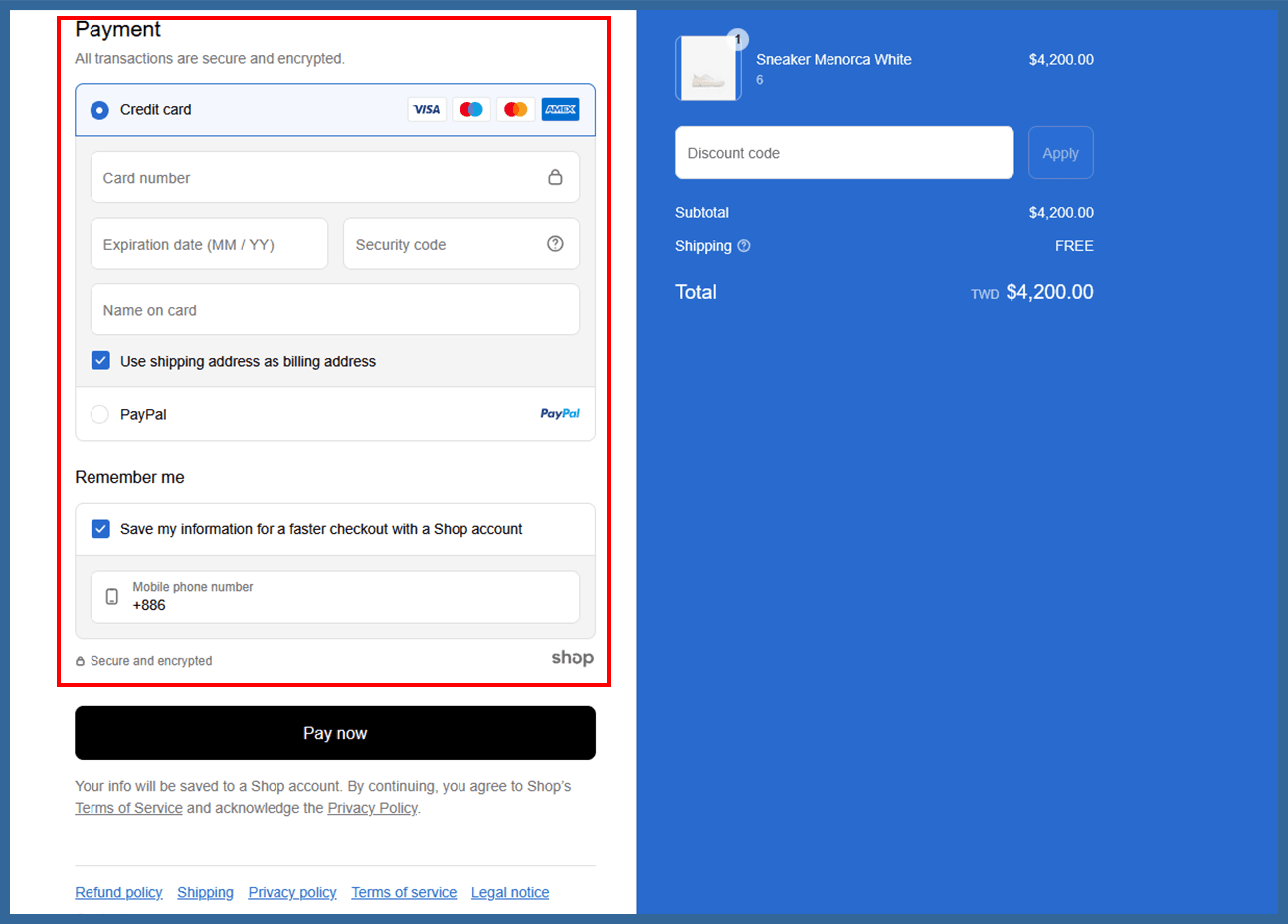Choose PayPal as payment method

pyautogui.click(x=99, y=415)
